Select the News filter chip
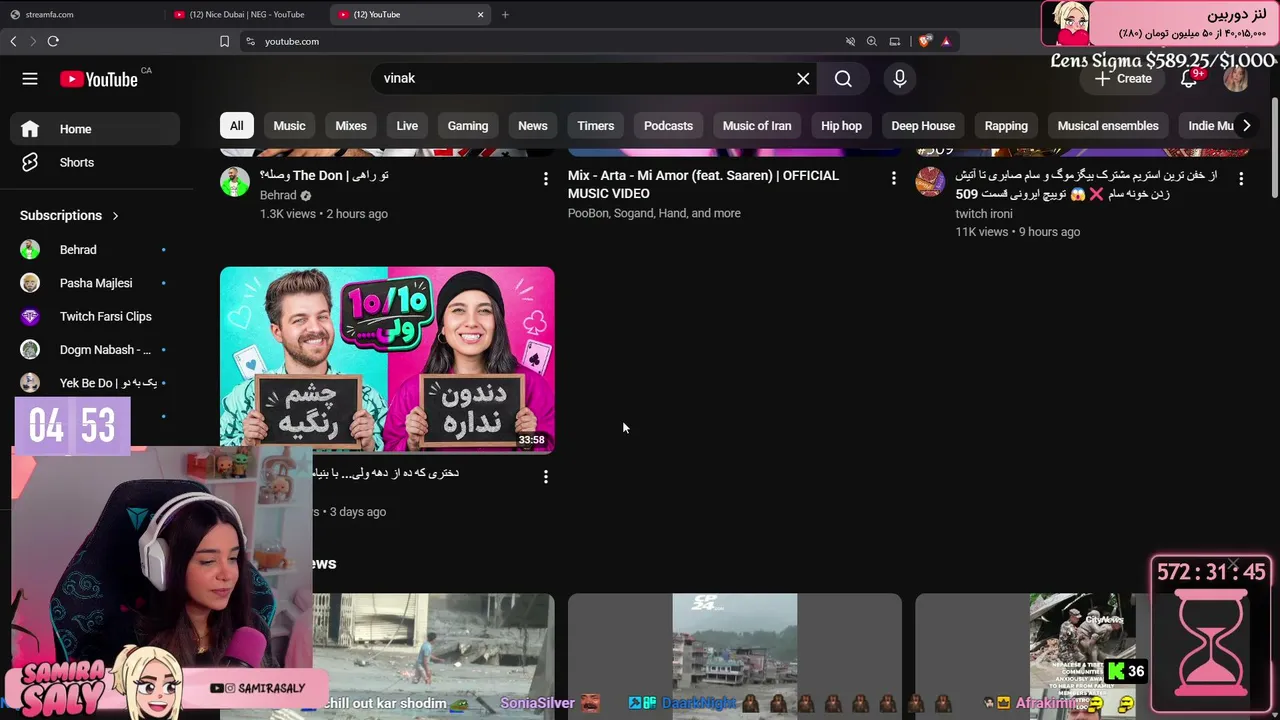 tap(533, 126)
